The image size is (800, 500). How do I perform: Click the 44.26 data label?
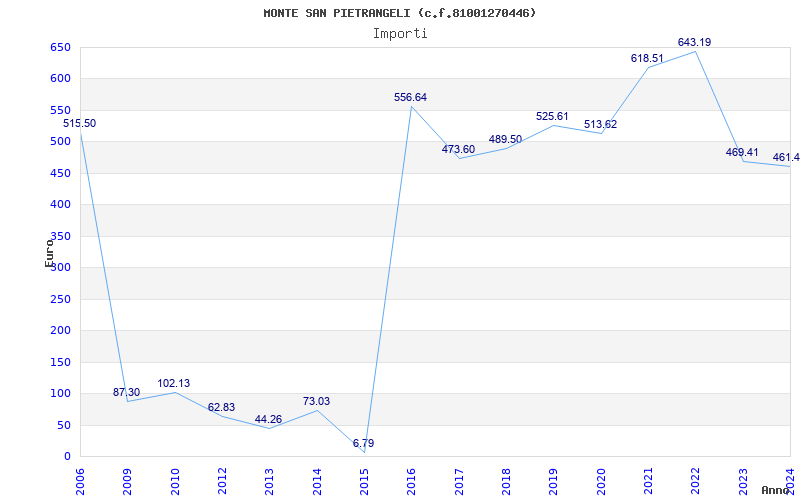click(268, 419)
